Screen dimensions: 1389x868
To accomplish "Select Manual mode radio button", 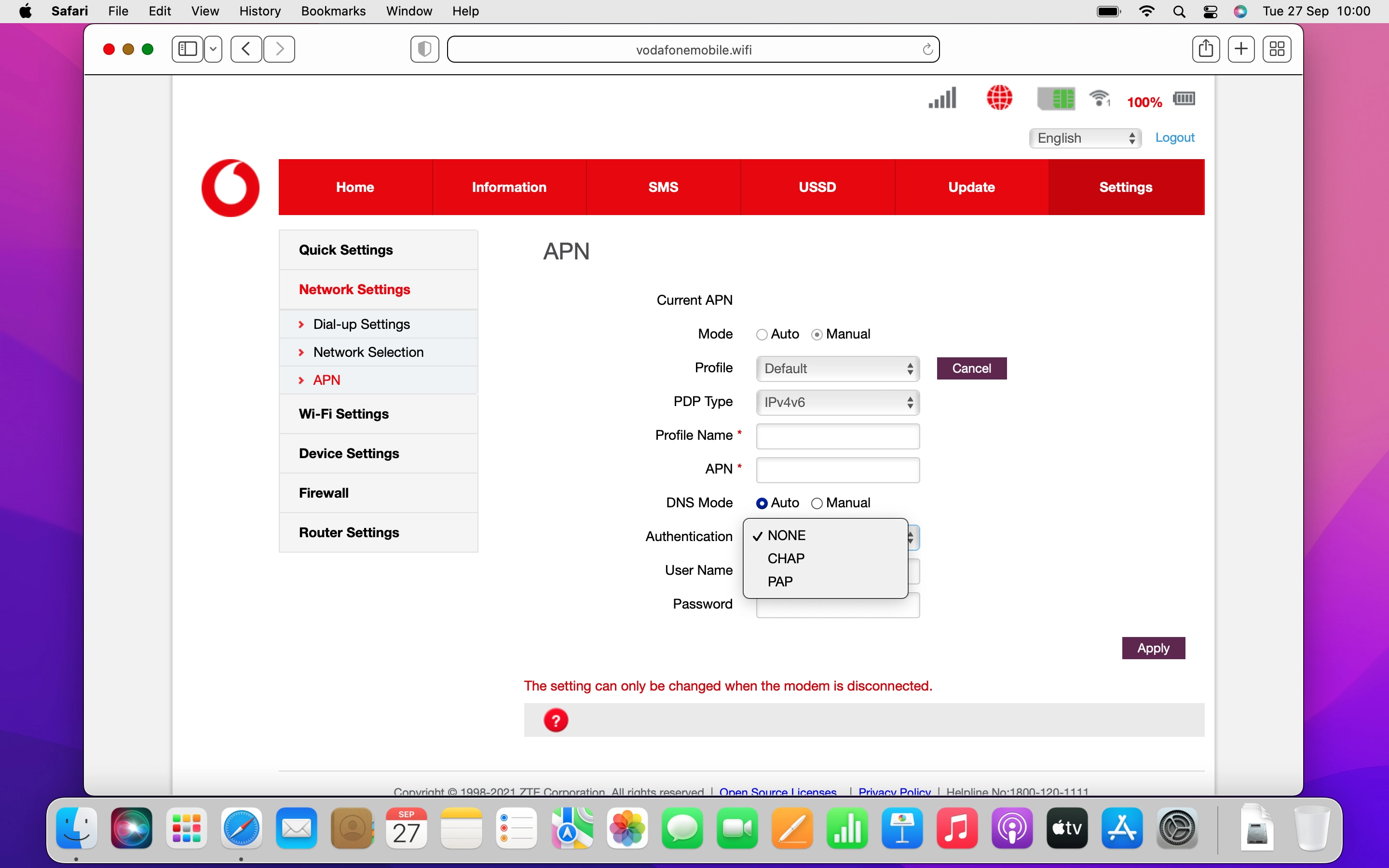I will pos(817,334).
